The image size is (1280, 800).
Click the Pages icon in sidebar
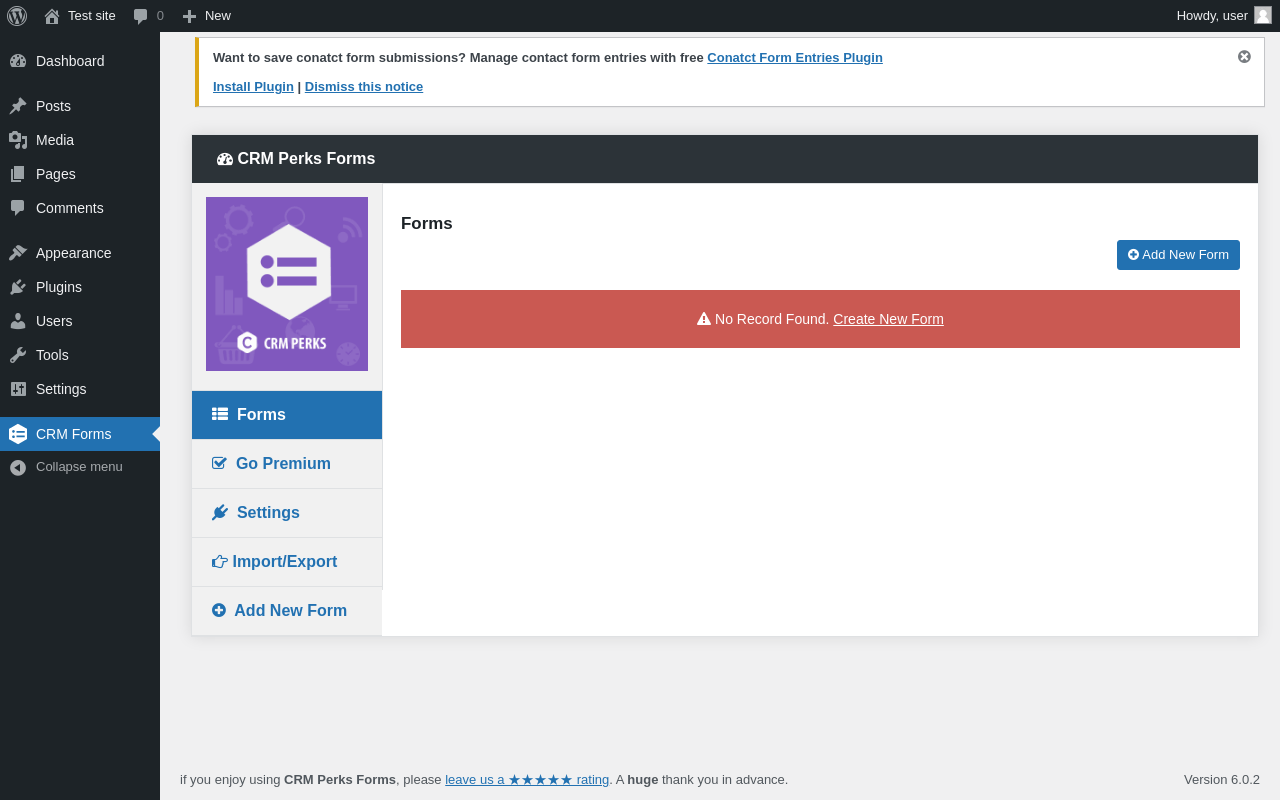pos(18,174)
